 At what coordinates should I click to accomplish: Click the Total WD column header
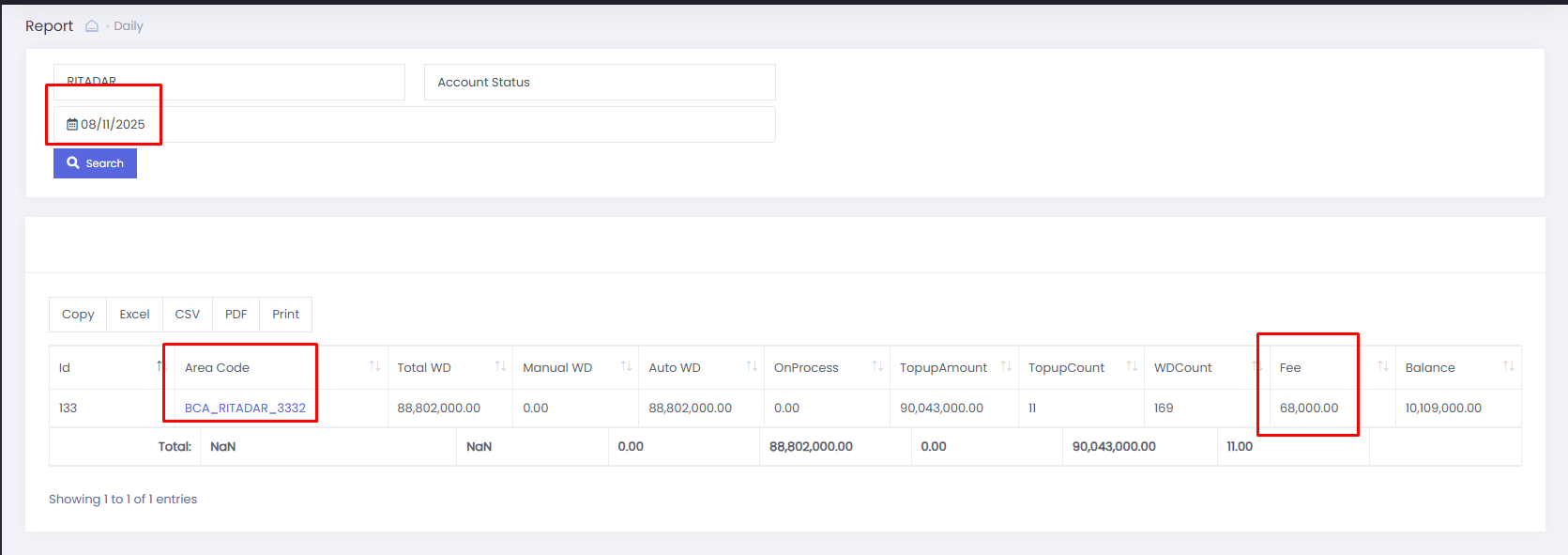449,368
